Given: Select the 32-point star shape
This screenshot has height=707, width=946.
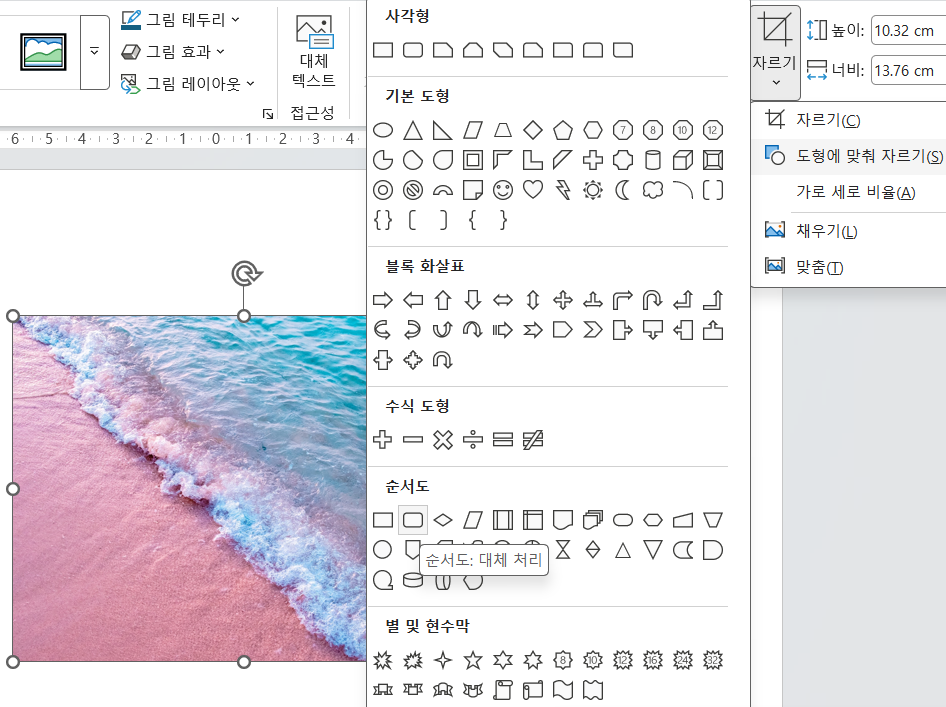Looking at the screenshot, I should pyautogui.click(x=713, y=660).
